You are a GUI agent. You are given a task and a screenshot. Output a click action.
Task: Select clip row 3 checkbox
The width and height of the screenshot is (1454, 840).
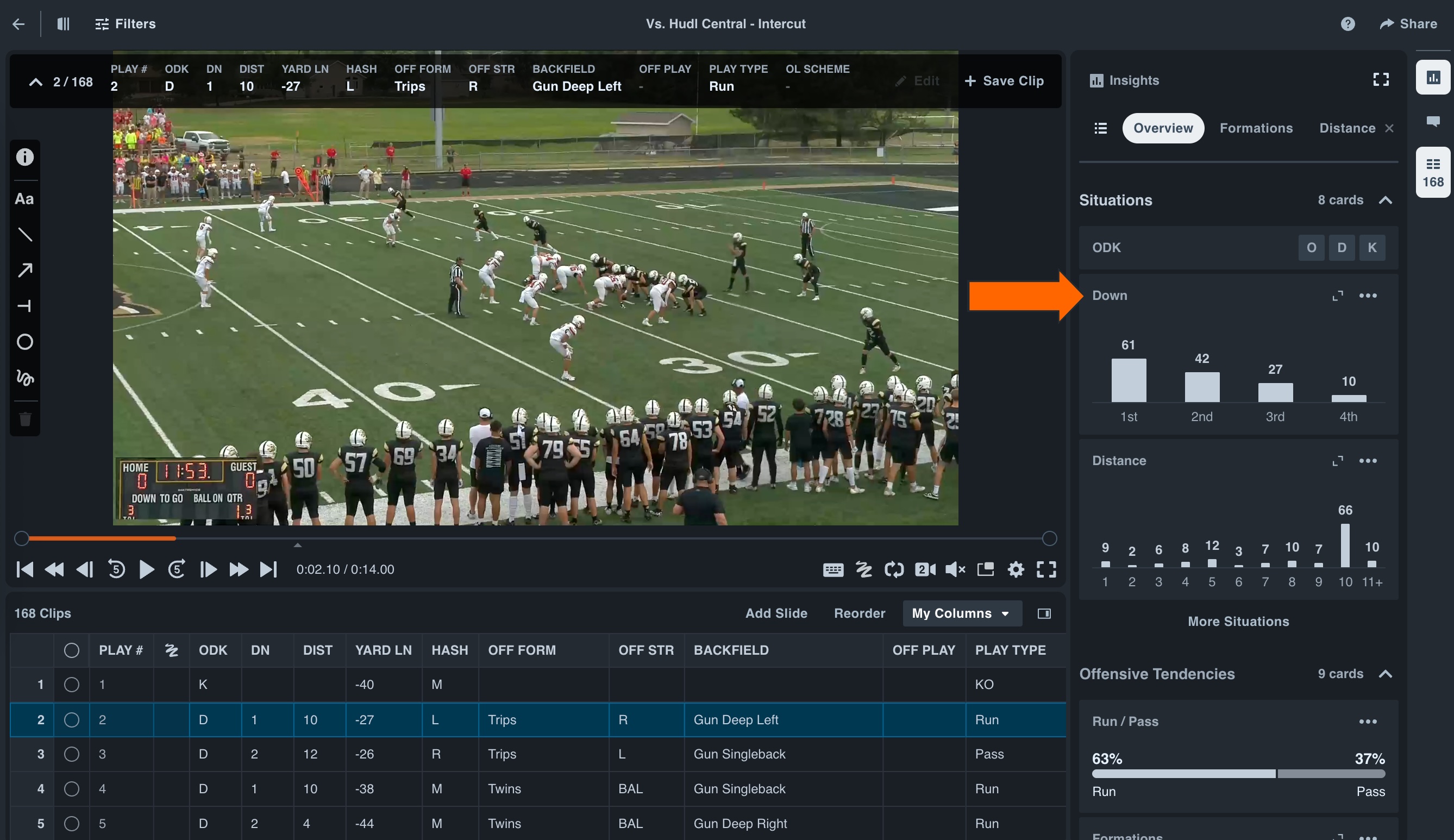pyautogui.click(x=72, y=754)
